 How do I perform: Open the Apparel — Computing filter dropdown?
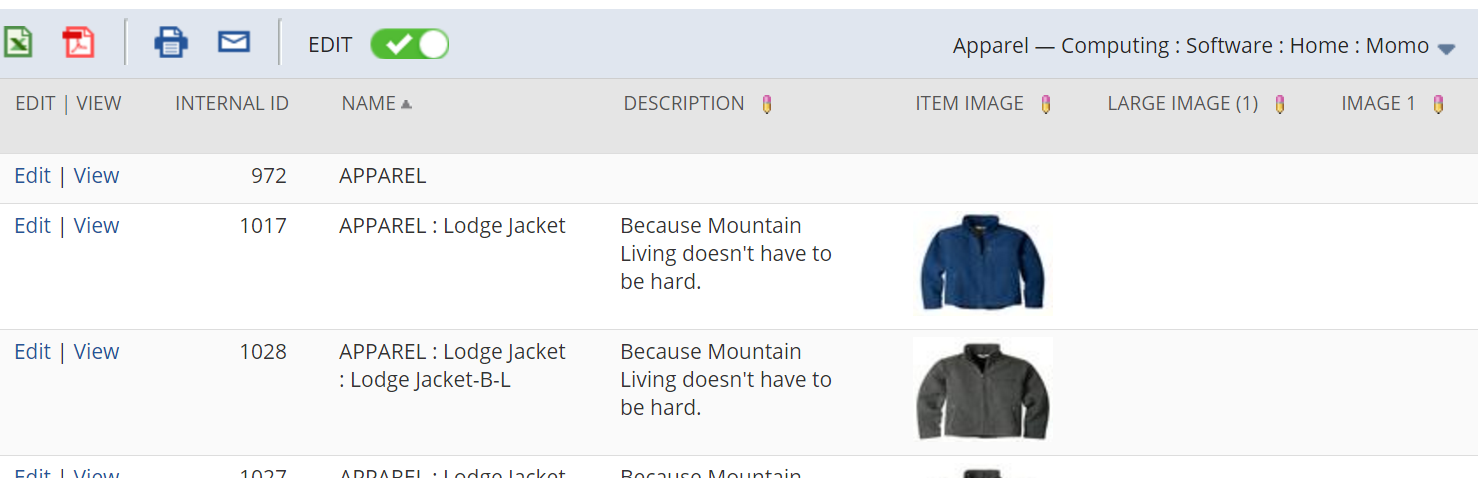(x=1446, y=48)
